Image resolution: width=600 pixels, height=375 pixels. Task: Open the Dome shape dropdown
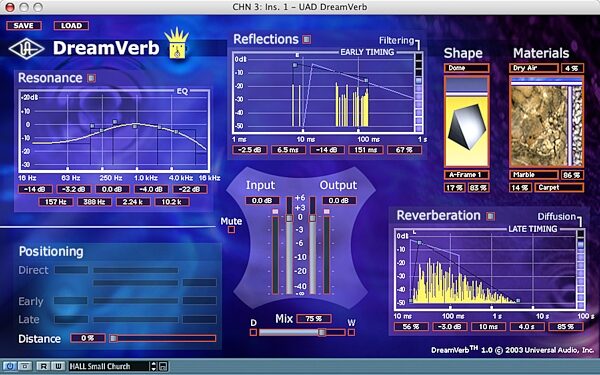click(x=466, y=68)
